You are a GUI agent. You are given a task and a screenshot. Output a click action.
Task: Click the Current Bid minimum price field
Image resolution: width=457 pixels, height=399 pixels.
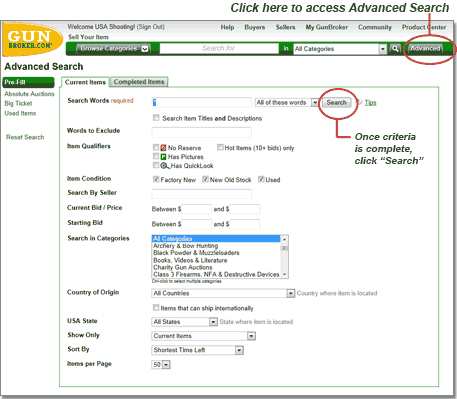click(197, 209)
